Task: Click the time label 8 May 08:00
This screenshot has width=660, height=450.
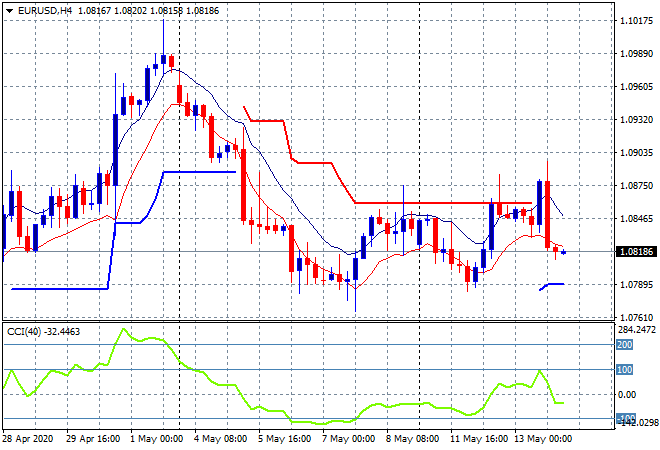Action: point(413,439)
